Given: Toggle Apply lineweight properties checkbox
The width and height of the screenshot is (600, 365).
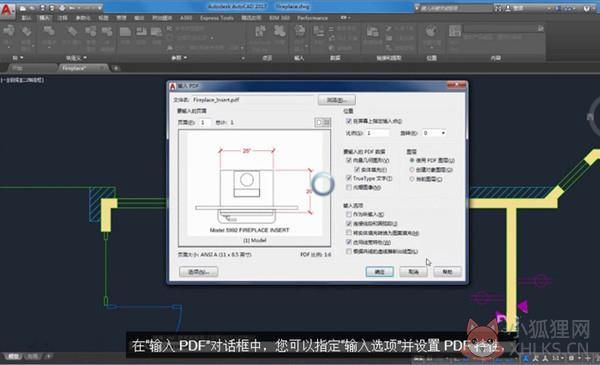Looking at the screenshot, I should coord(349,242).
